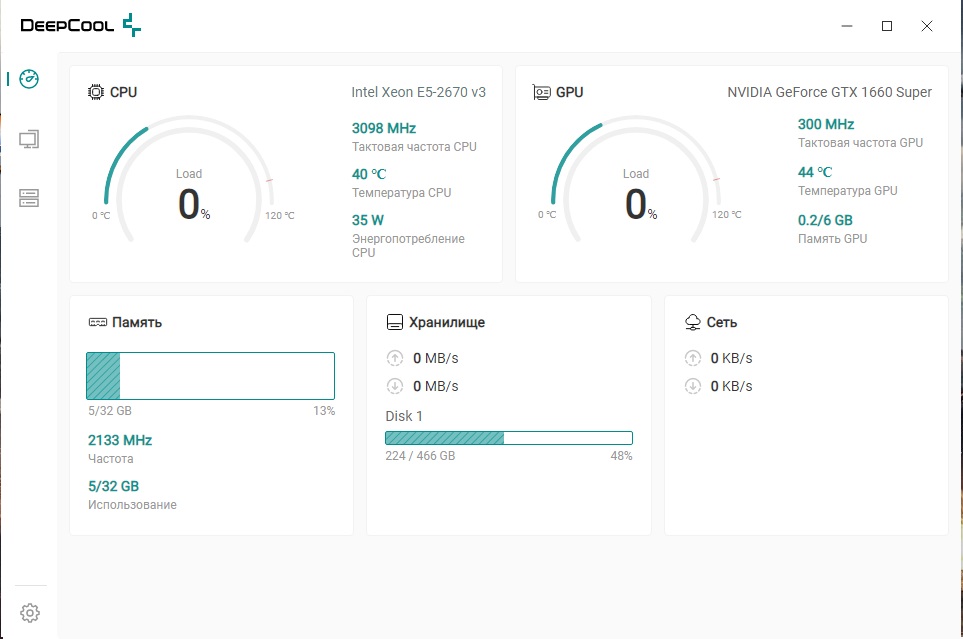
Task: Click the 40 °C CPU temperature value
Action: coord(369,174)
